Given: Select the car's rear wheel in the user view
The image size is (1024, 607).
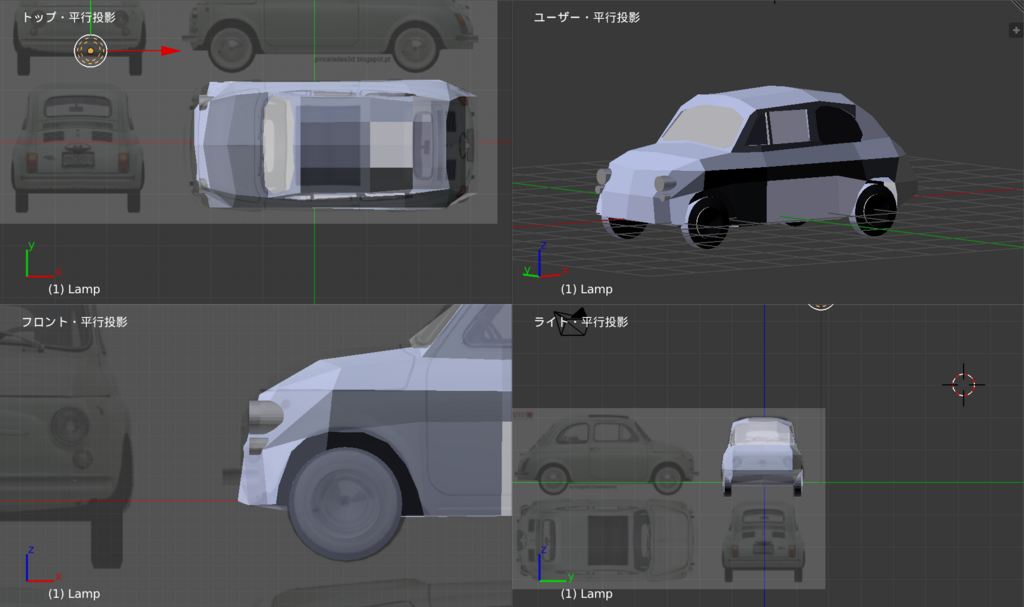Looking at the screenshot, I should tap(874, 208).
